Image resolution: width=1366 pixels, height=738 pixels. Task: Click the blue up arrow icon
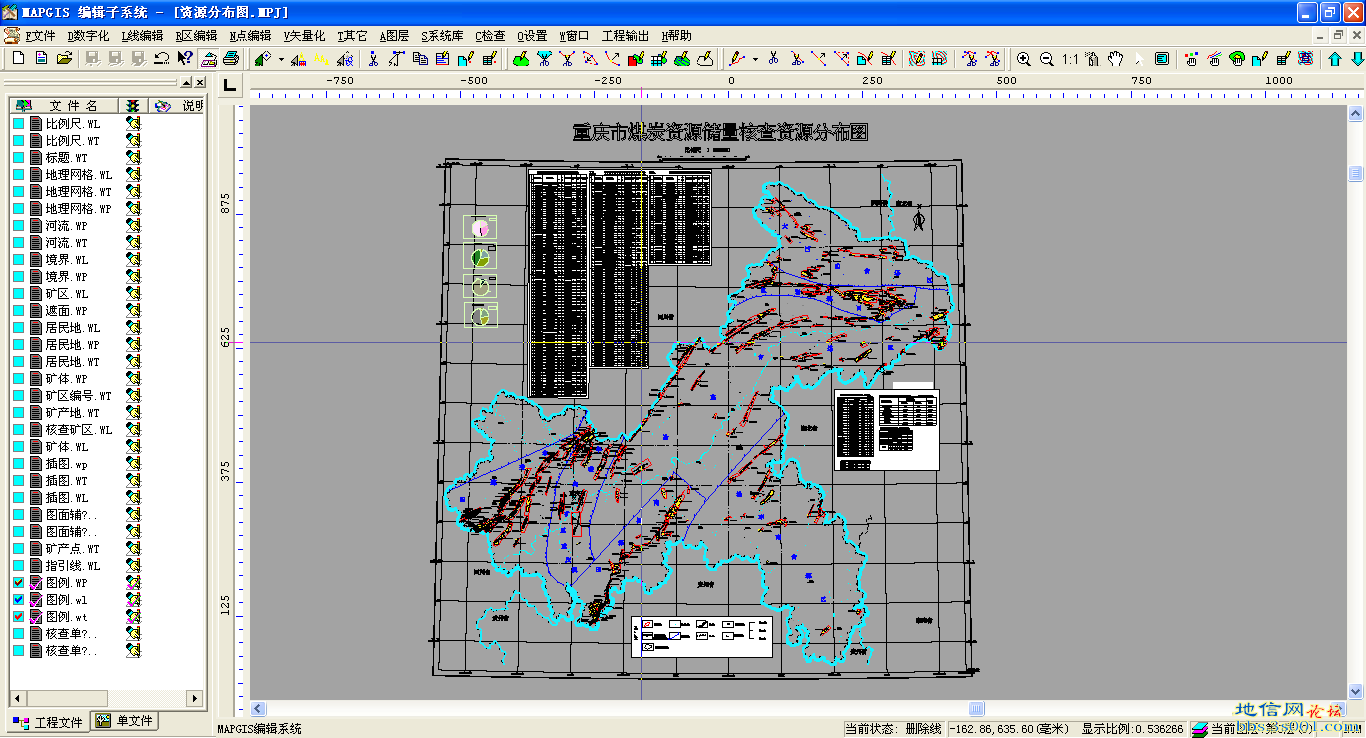pos(1335,59)
